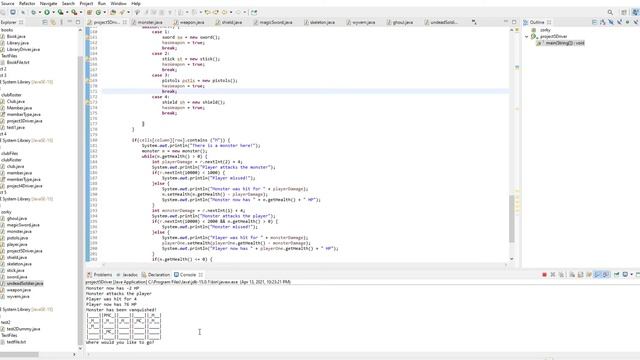640x360 pixels.
Task: Open test2Dummy.java in Package Explorer
Action: point(23,329)
